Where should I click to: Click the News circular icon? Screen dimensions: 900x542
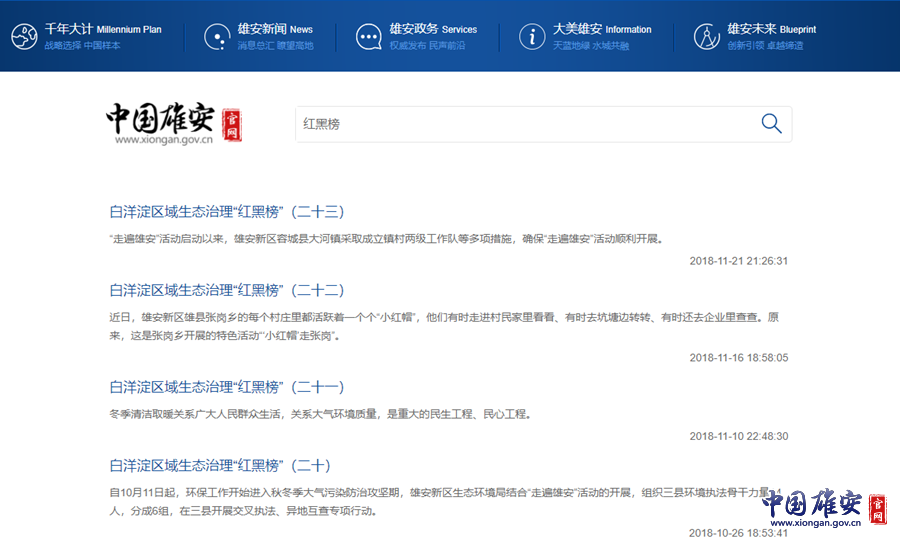coord(216,37)
